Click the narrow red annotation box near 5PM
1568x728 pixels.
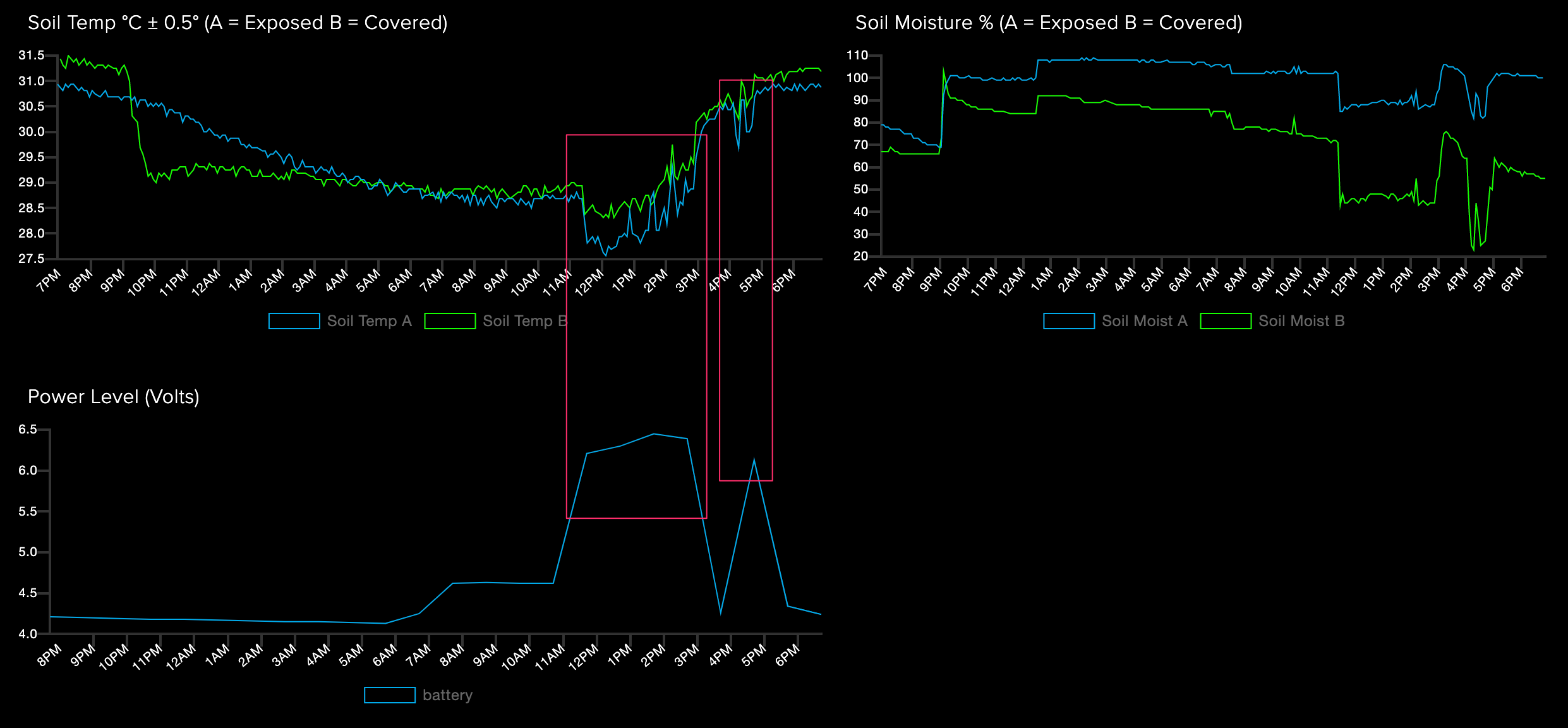[747, 278]
